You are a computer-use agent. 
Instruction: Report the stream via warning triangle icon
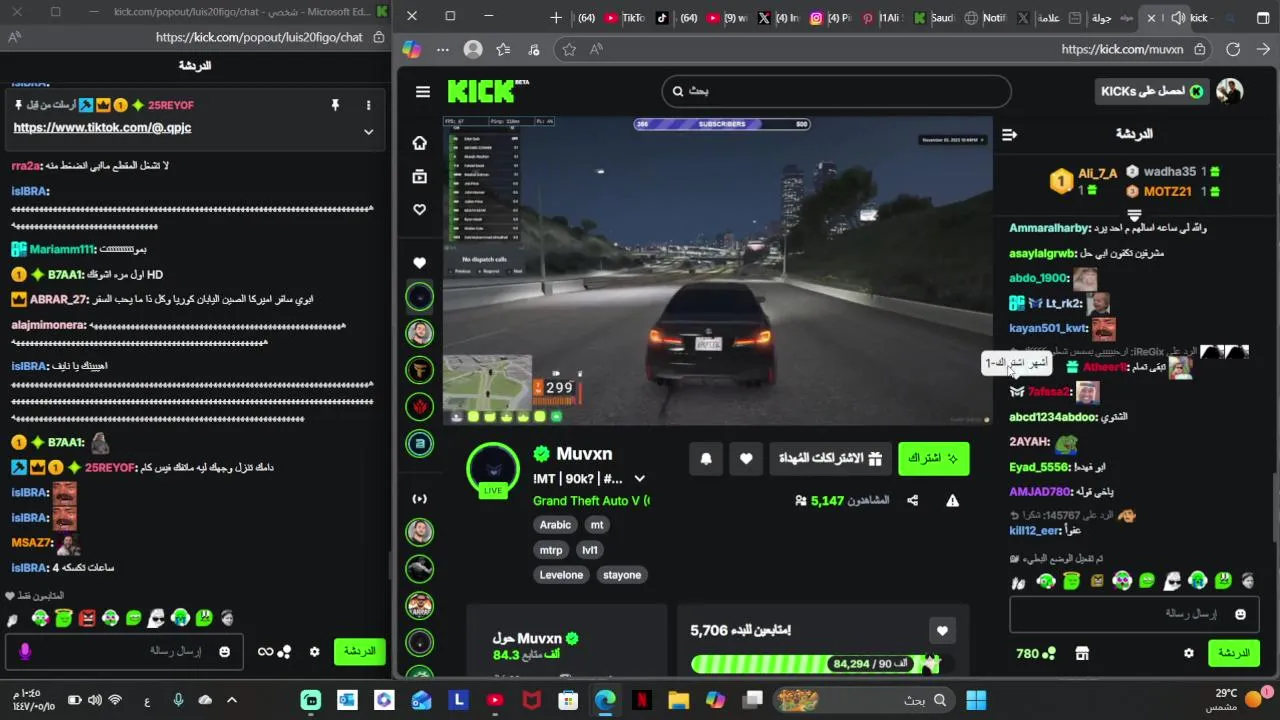click(952, 500)
